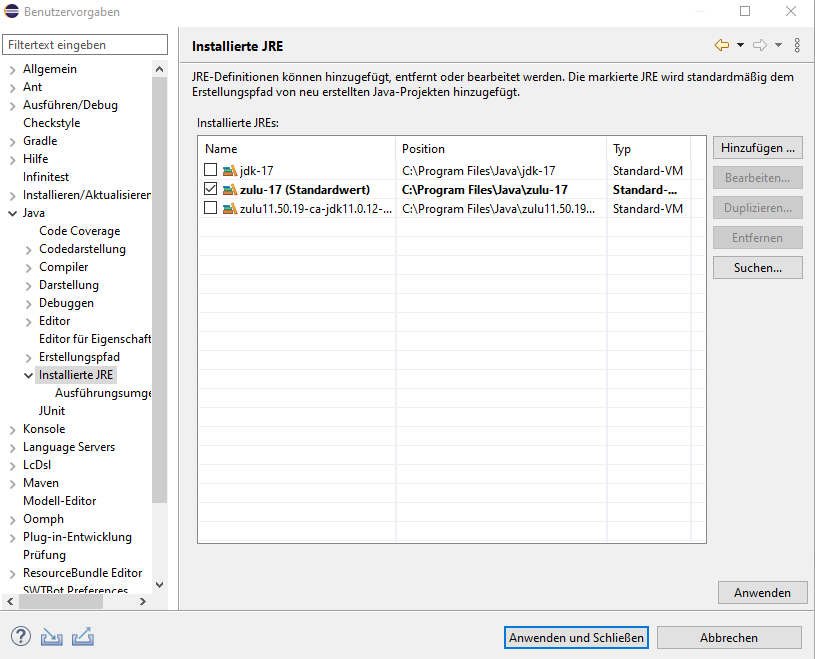This screenshot has height=659, width=815.
Task: Expand the Ant tree node
Action: 12,88
